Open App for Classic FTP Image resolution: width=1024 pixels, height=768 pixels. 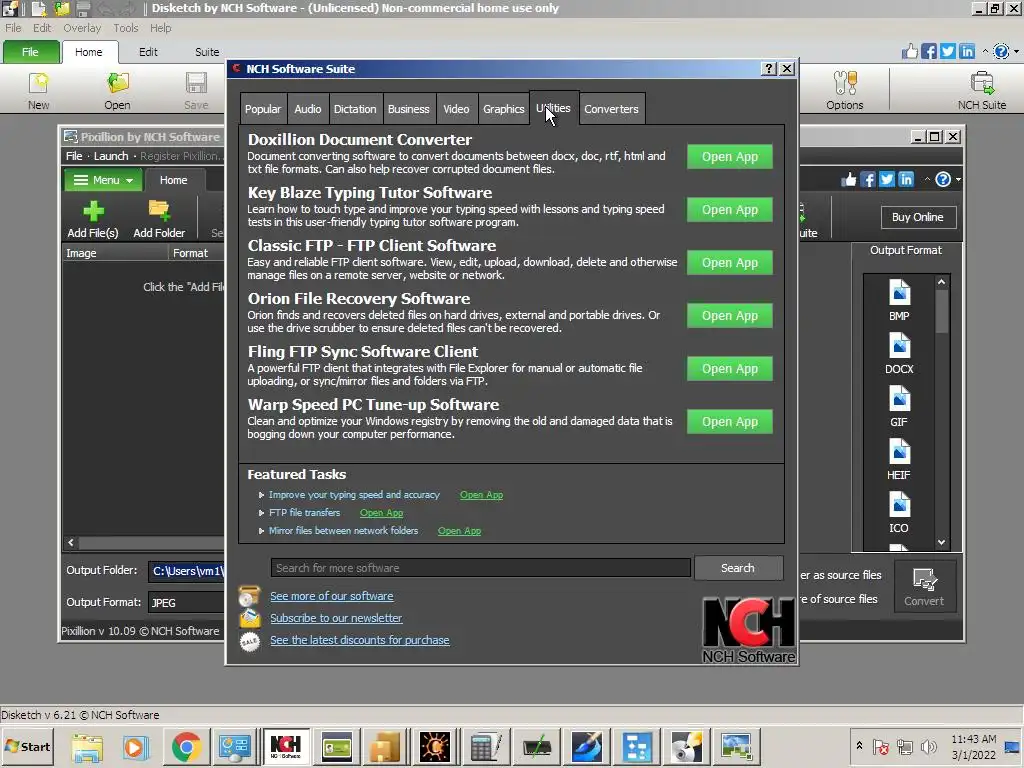point(729,263)
